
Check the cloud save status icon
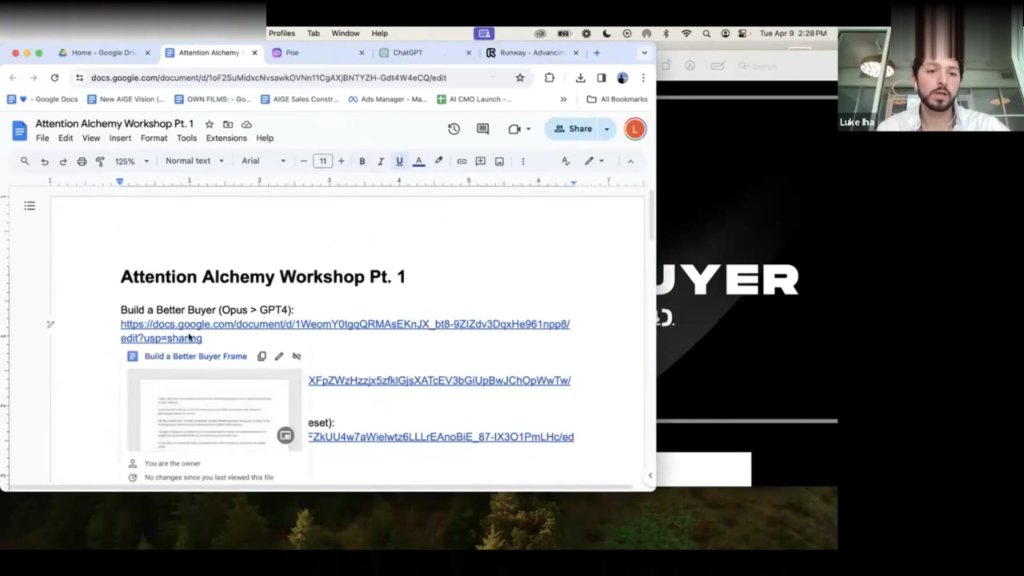tap(246, 124)
